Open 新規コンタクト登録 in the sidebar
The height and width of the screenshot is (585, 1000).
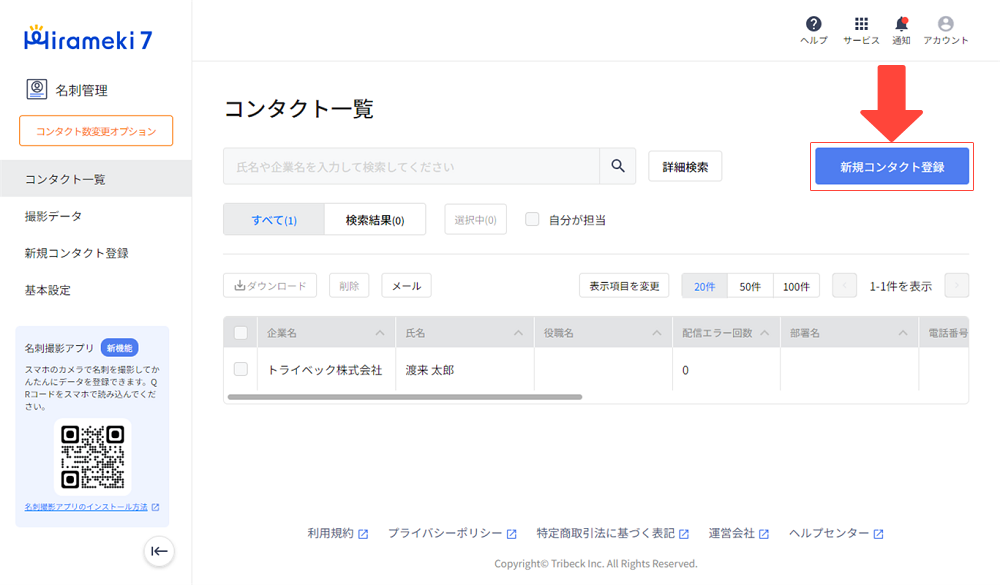96,253
